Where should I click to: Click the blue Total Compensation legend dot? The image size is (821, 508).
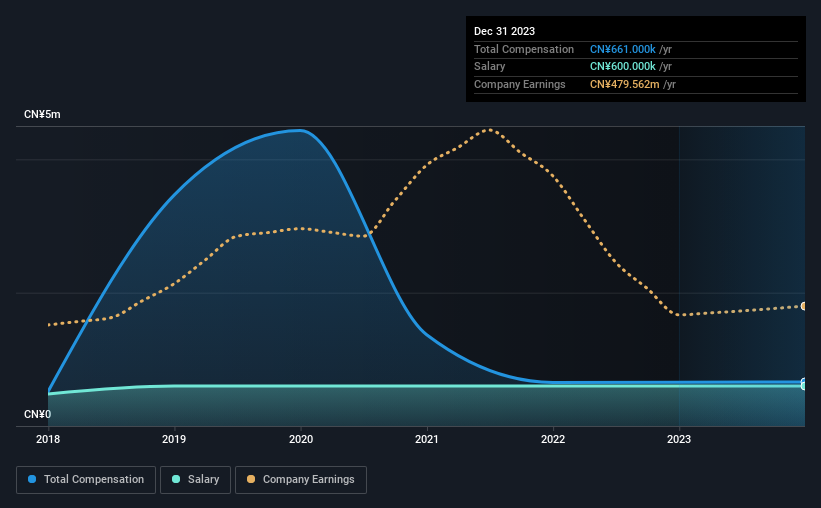[32, 479]
